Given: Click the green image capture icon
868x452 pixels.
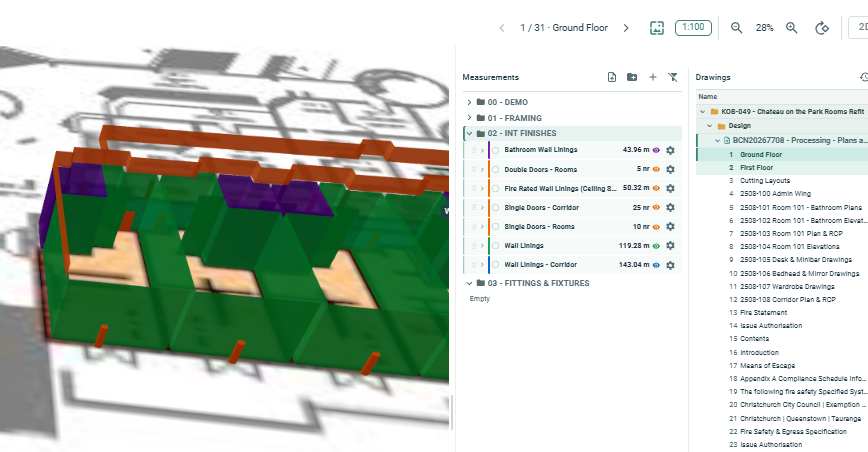Looking at the screenshot, I should (657, 28).
